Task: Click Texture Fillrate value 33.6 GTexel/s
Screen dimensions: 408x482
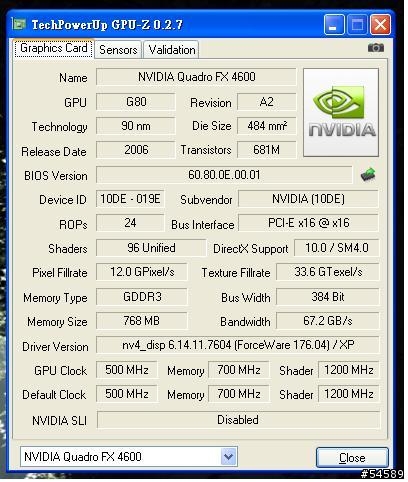Action: click(328, 272)
